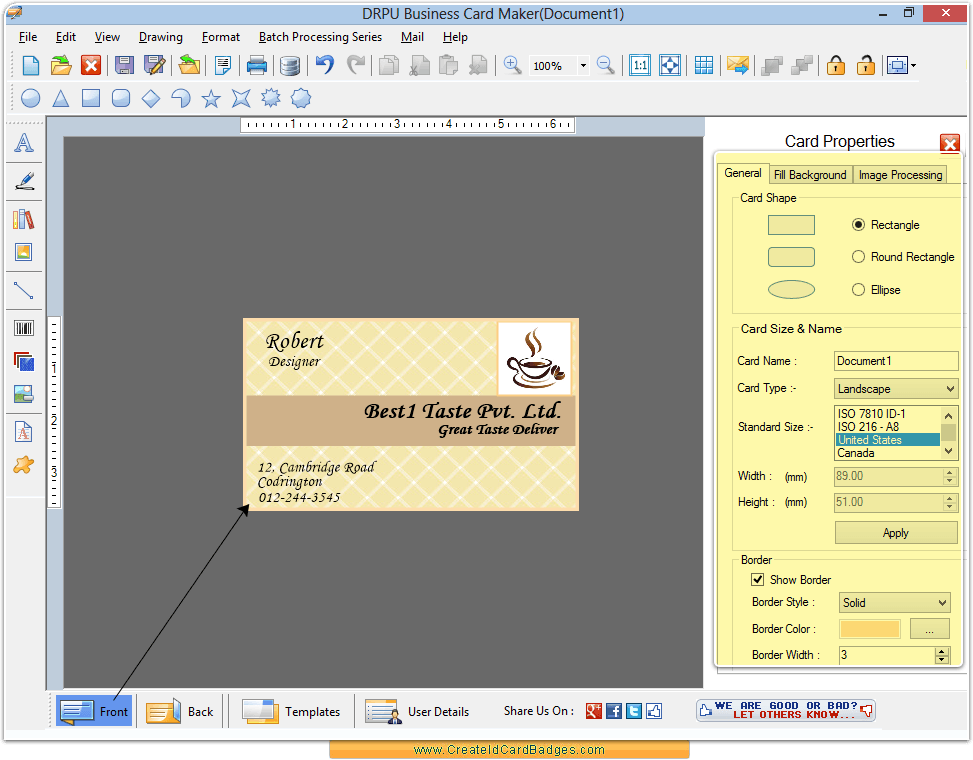Choose the Text tool (letter A) in sidebar
973x760 pixels.
(24, 143)
